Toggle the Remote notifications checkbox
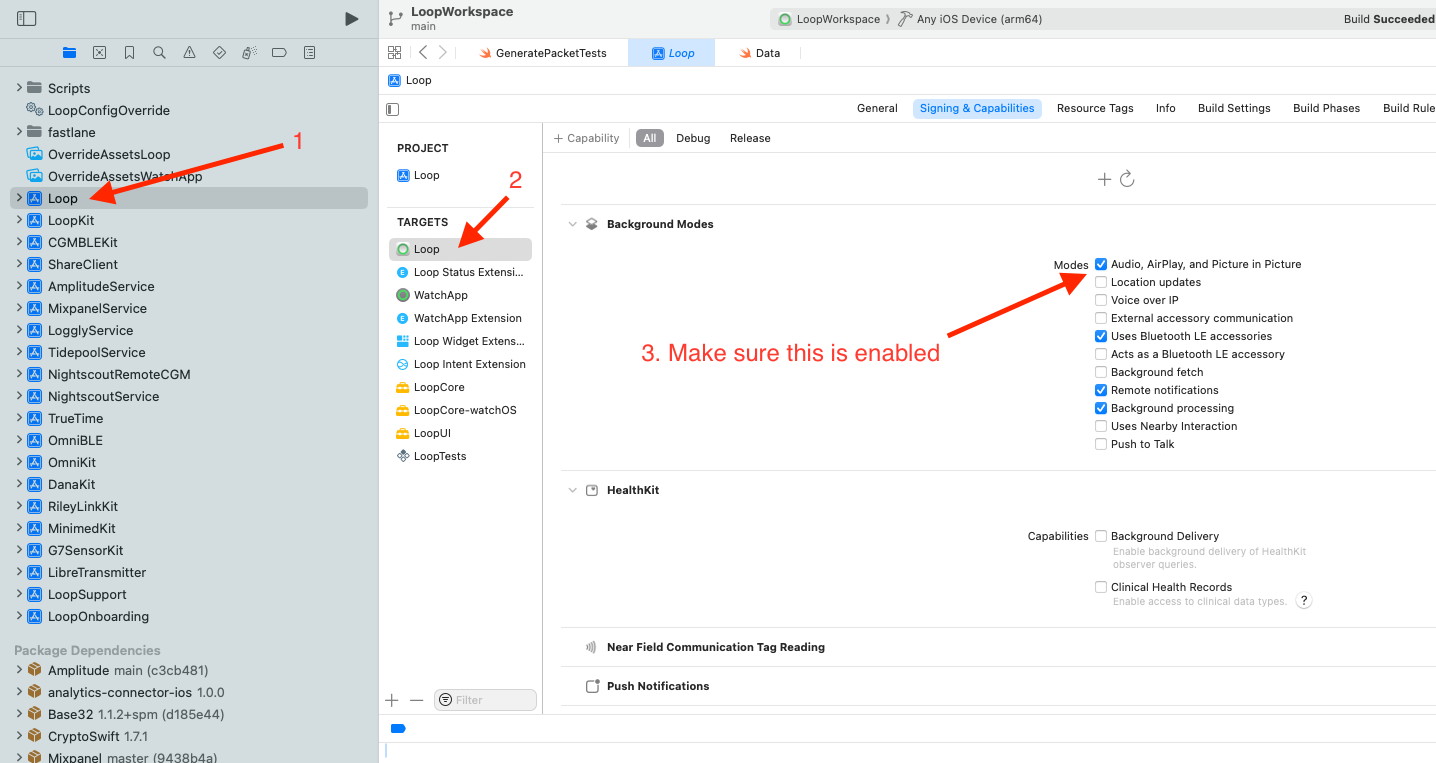 click(x=1101, y=390)
